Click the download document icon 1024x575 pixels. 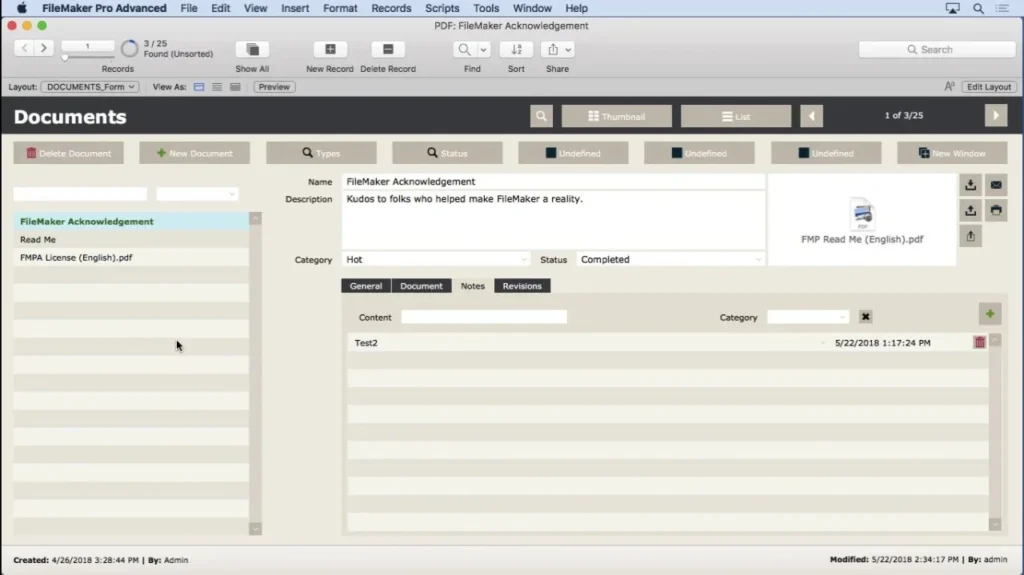pyautogui.click(x=970, y=185)
